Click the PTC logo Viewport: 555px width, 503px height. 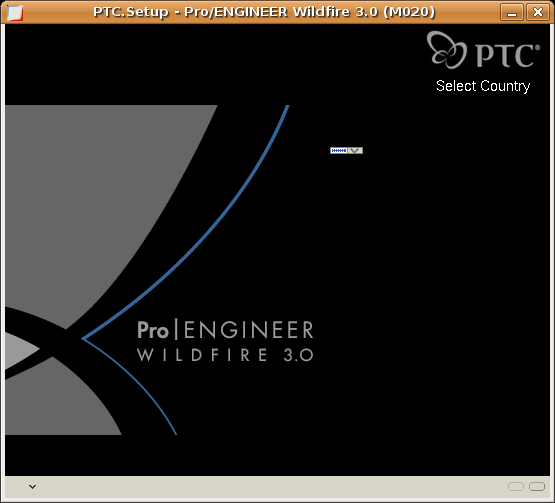pyautogui.click(x=484, y=50)
